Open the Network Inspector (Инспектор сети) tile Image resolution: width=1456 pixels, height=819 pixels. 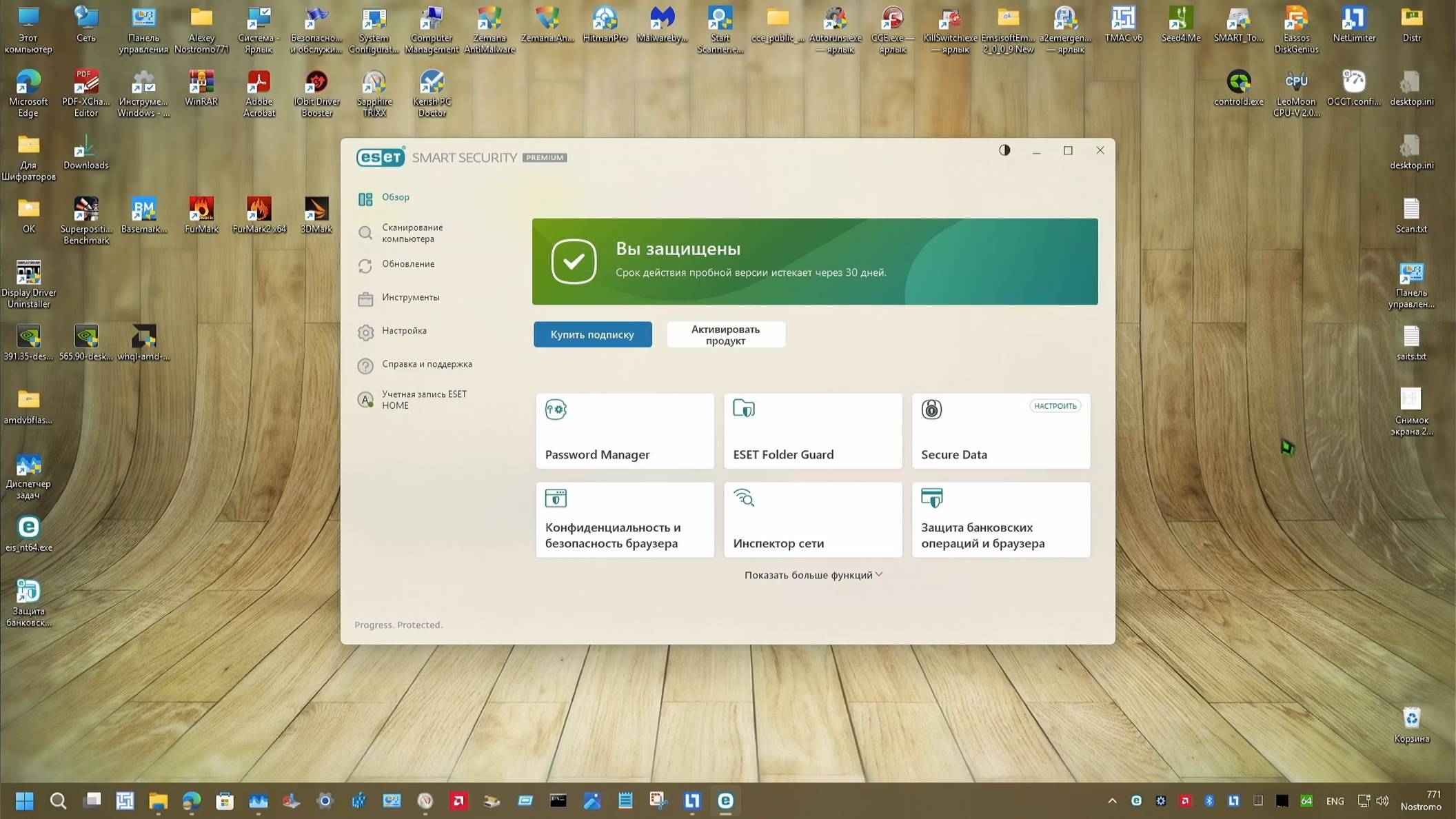point(813,520)
